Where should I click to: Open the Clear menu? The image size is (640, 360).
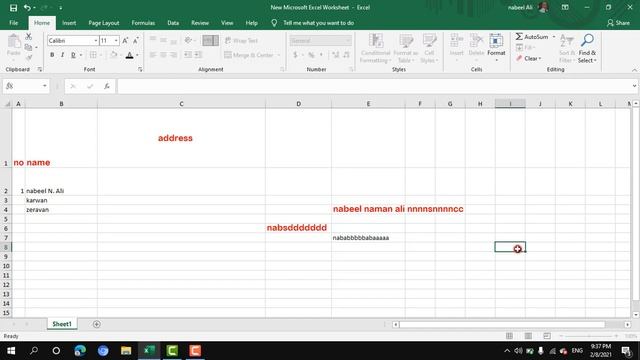pos(529,58)
